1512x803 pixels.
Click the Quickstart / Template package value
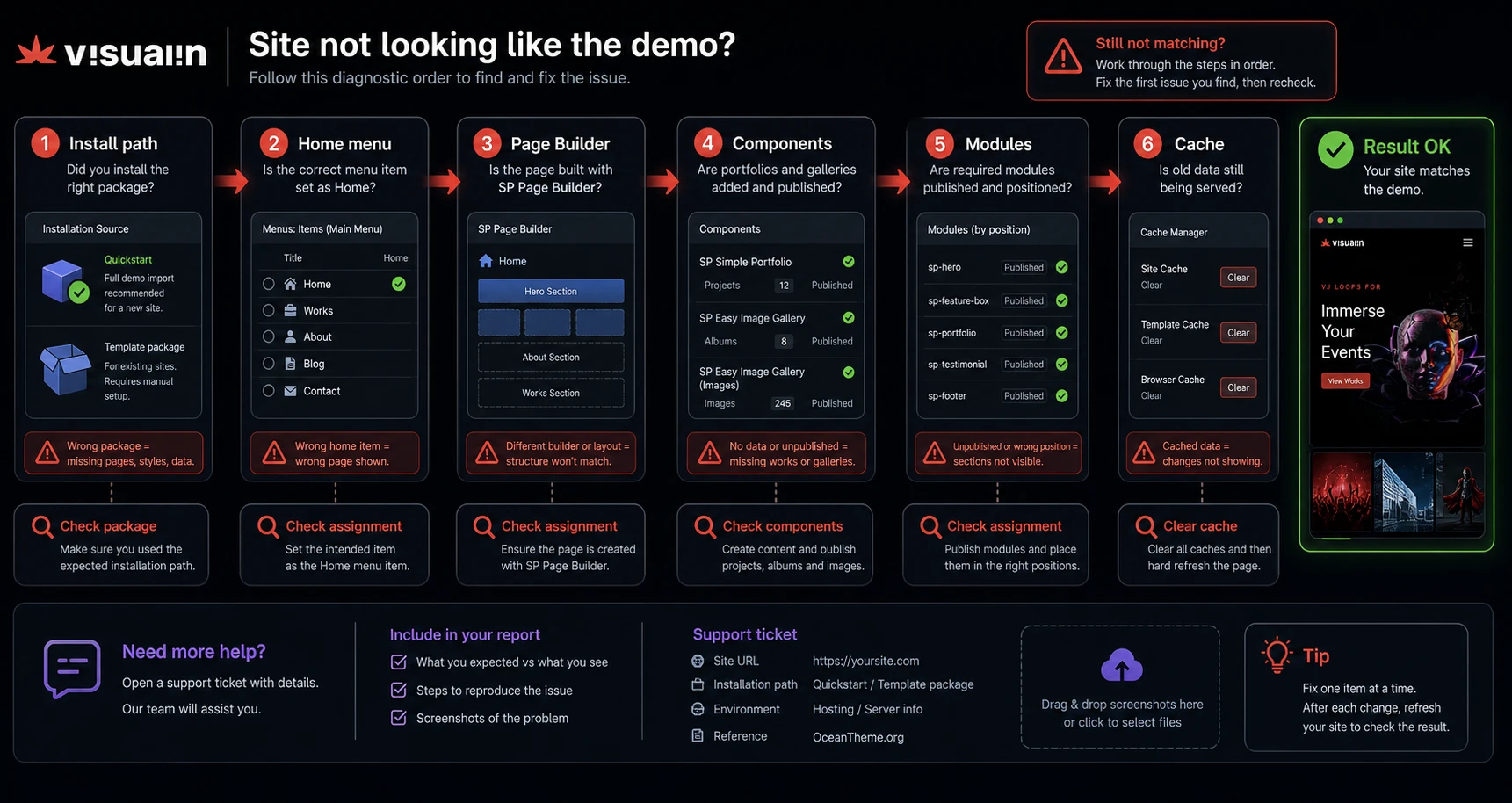[x=893, y=684]
